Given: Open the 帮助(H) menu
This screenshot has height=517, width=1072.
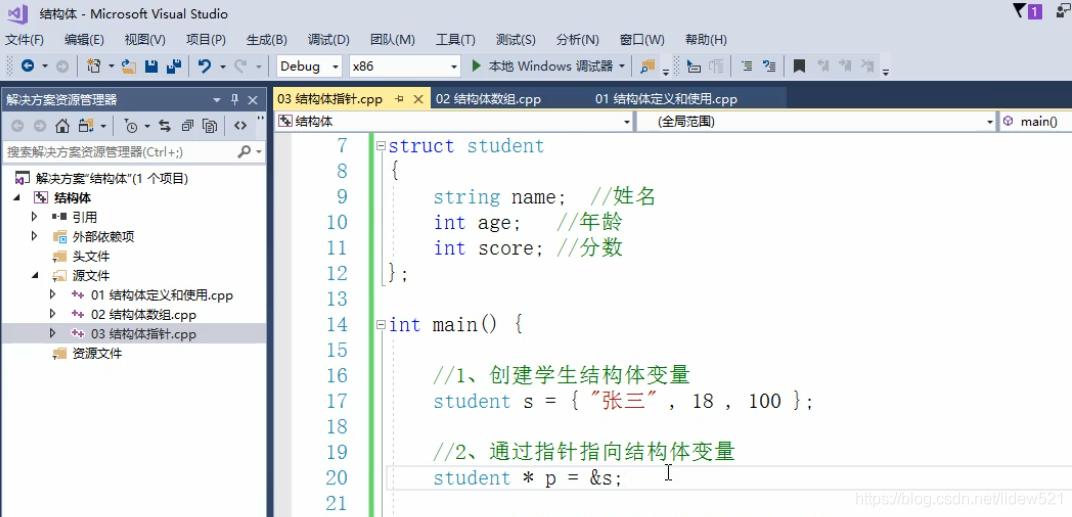Looking at the screenshot, I should pos(706,40).
